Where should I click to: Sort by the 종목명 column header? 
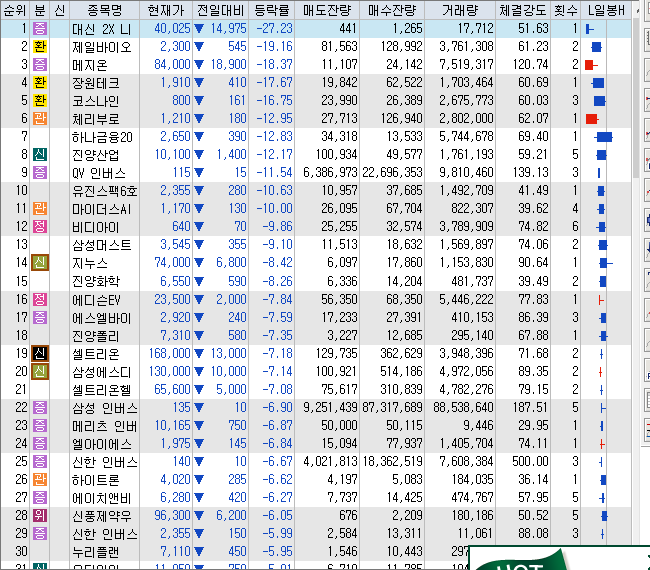tap(104, 10)
